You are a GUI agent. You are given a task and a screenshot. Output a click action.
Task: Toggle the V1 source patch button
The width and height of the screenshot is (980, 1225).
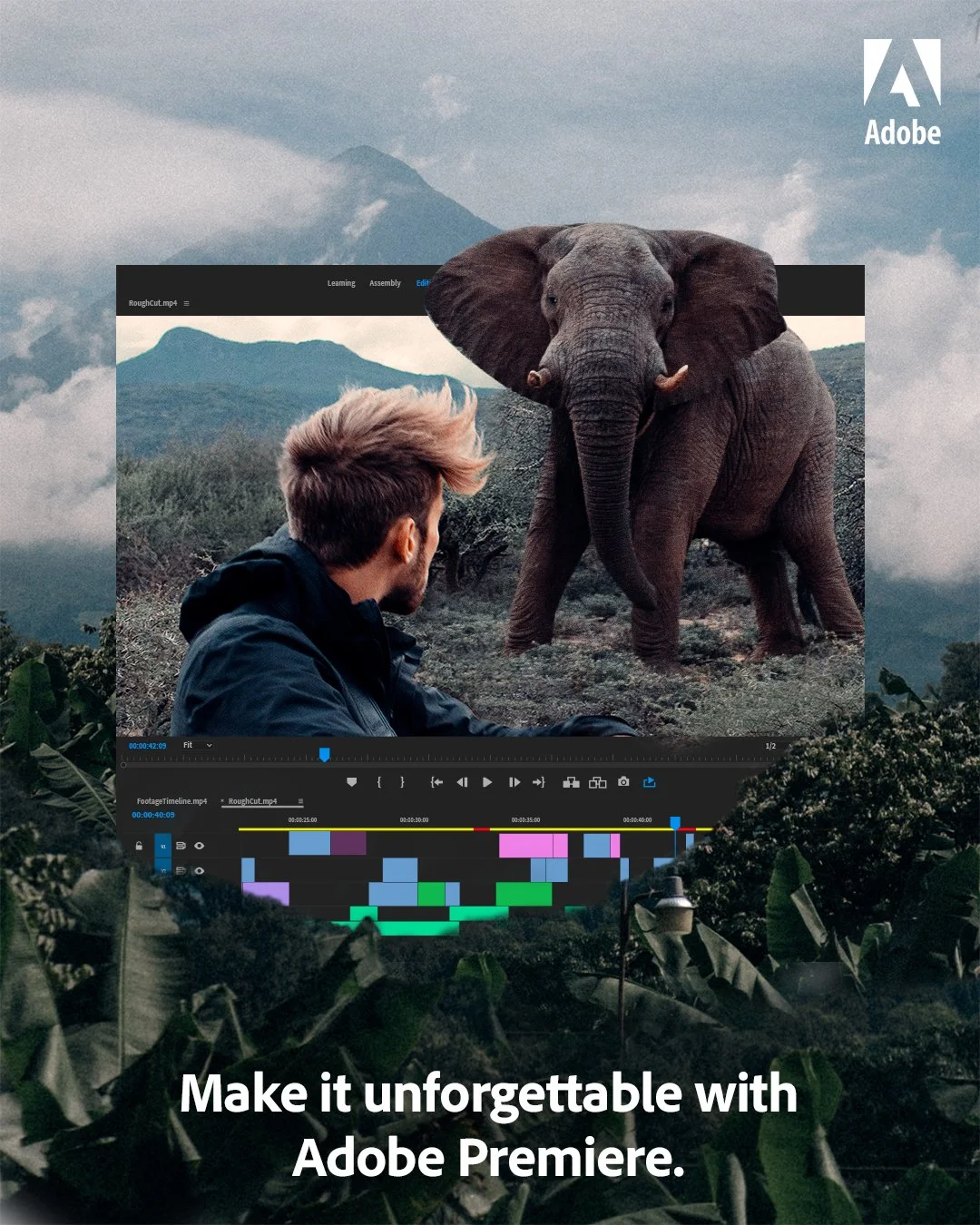(x=163, y=846)
